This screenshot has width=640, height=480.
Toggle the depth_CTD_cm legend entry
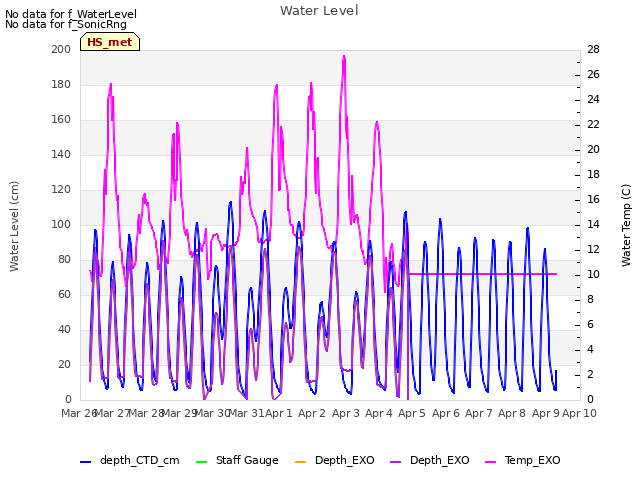tap(129, 460)
